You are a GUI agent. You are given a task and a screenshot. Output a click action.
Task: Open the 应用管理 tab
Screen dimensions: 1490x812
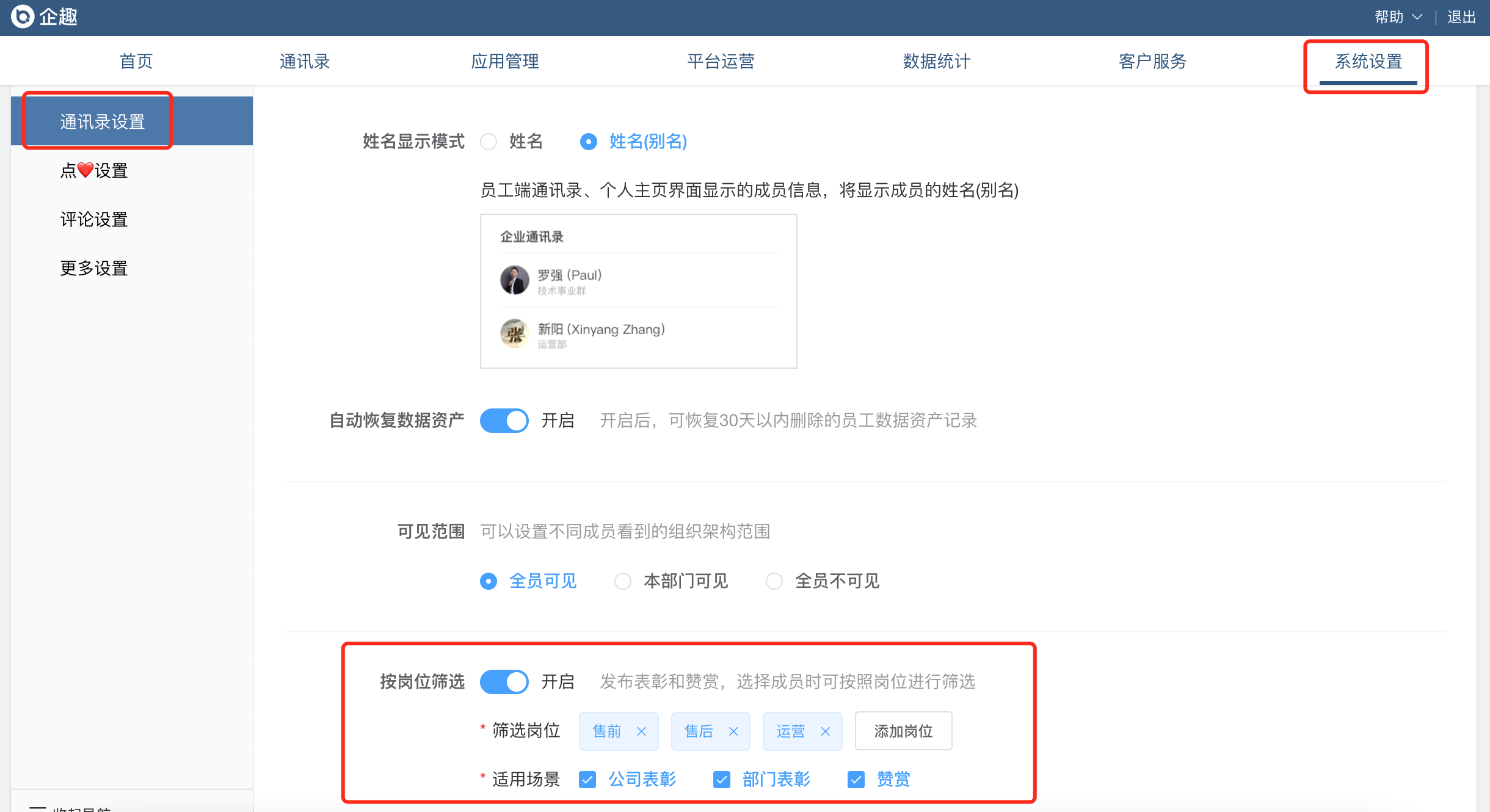(x=504, y=62)
